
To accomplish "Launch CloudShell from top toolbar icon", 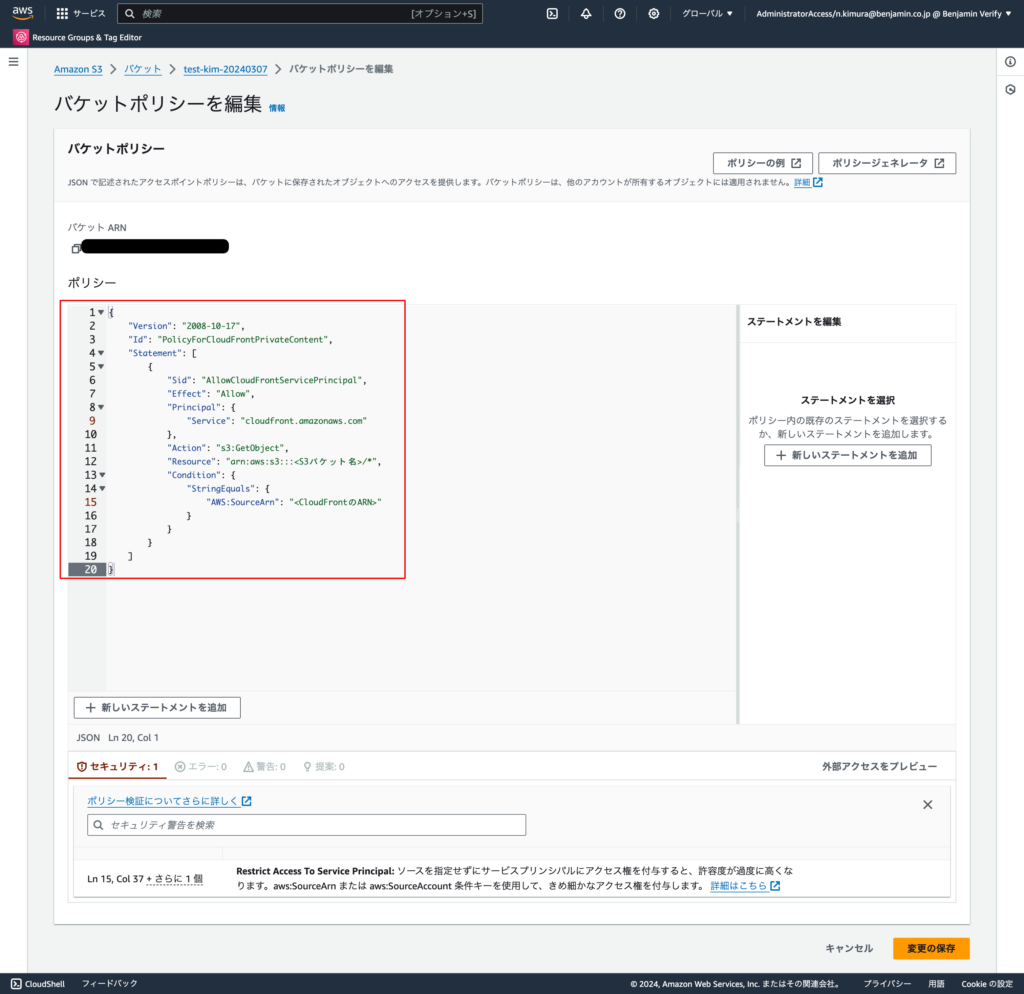I will click(x=552, y=14).
